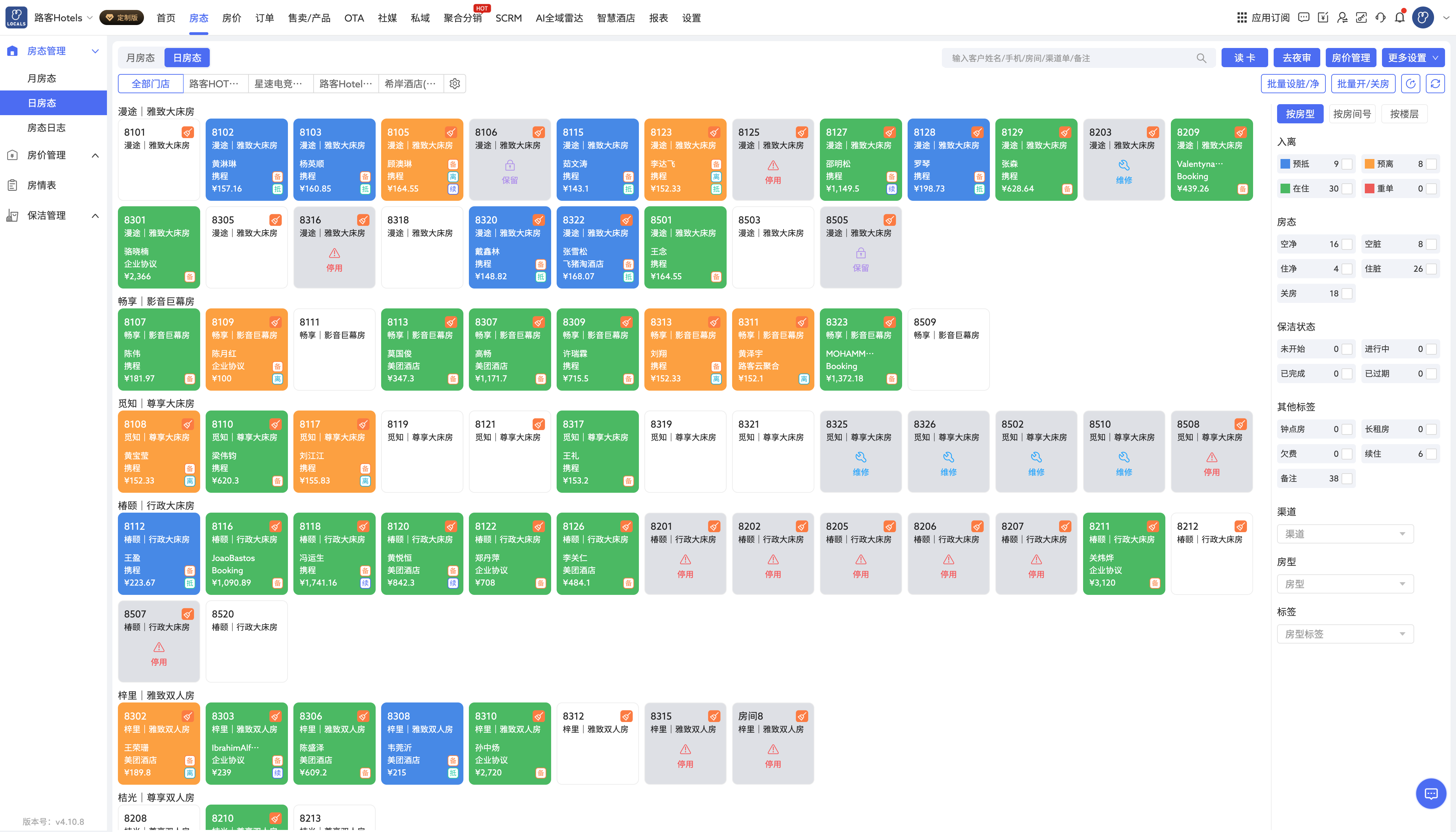The image size is (1456, 832).
Task: Switch to the 月房态 tab
Action: pos(141,58)
